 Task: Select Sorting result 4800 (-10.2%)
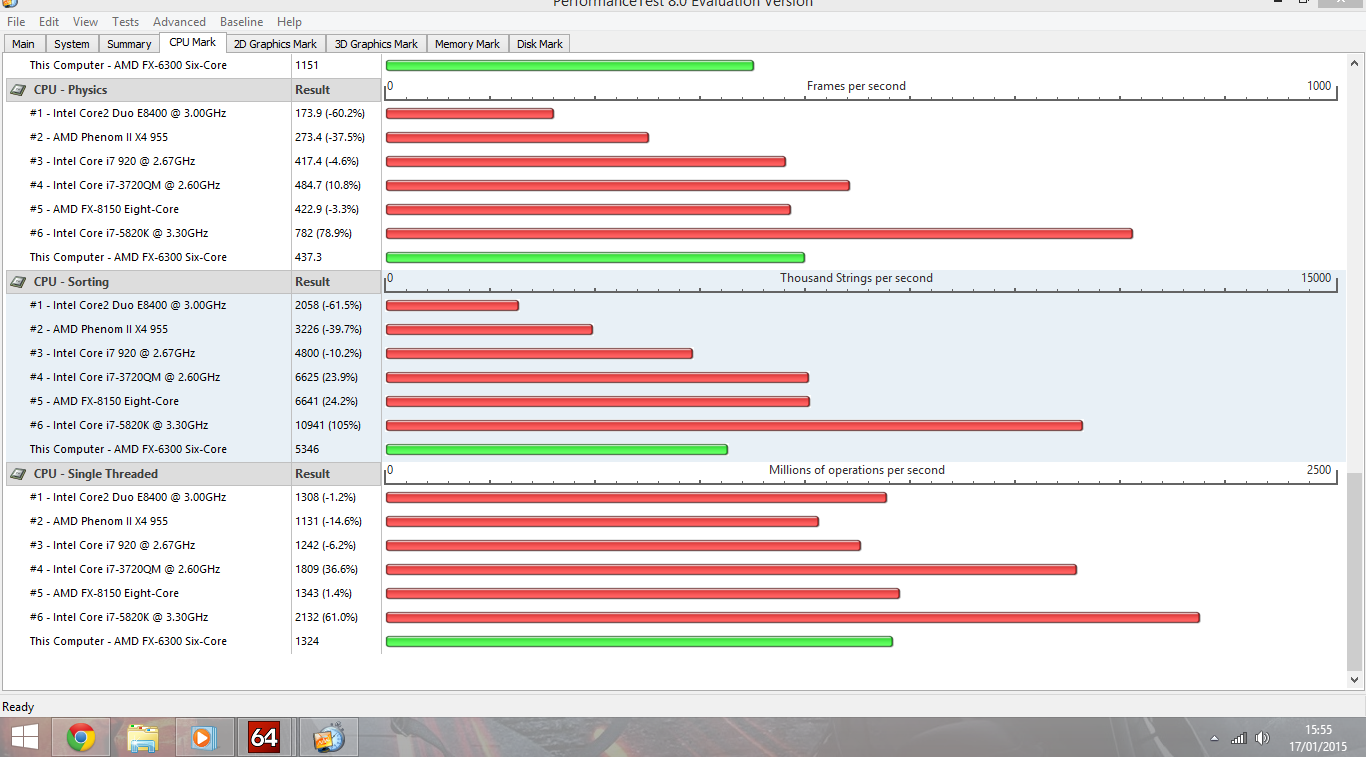[328, 353]
